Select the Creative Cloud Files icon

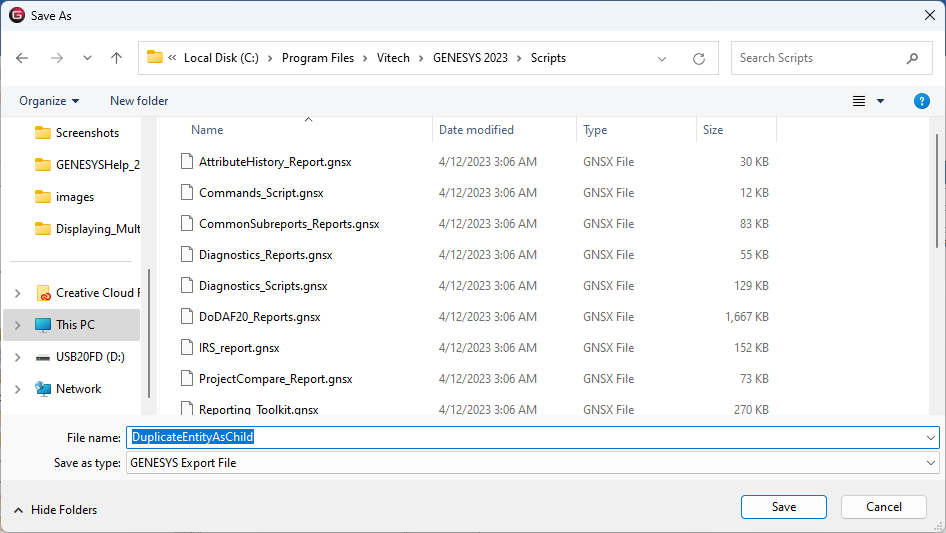tap(43, 293)
